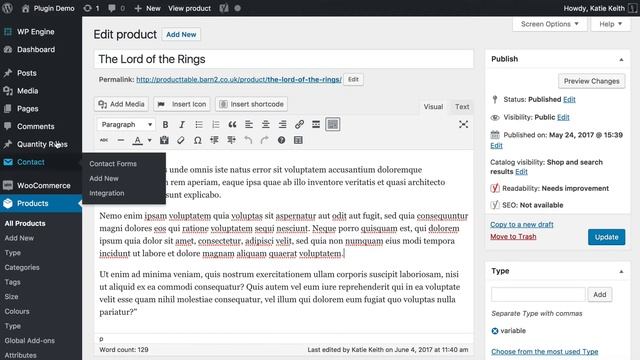Click Add Media button
640x360 pixels.
pyautogui.click(x=122, y=104)
